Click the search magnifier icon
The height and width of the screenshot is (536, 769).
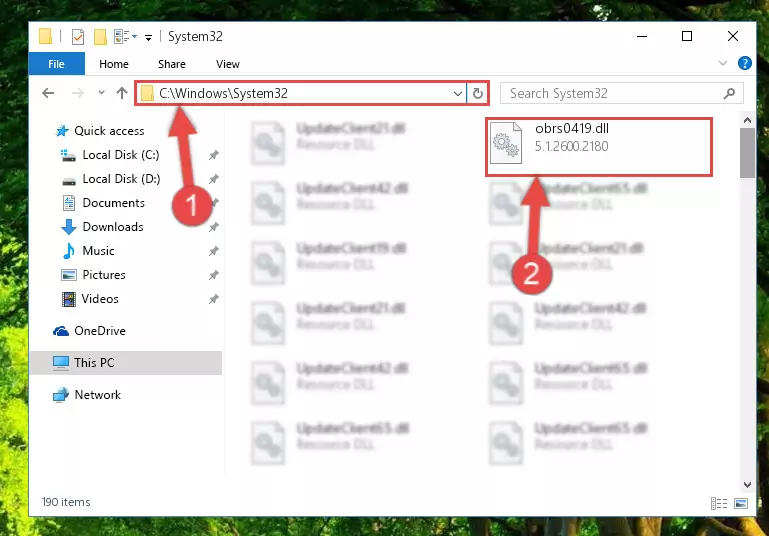click(729, 93)
